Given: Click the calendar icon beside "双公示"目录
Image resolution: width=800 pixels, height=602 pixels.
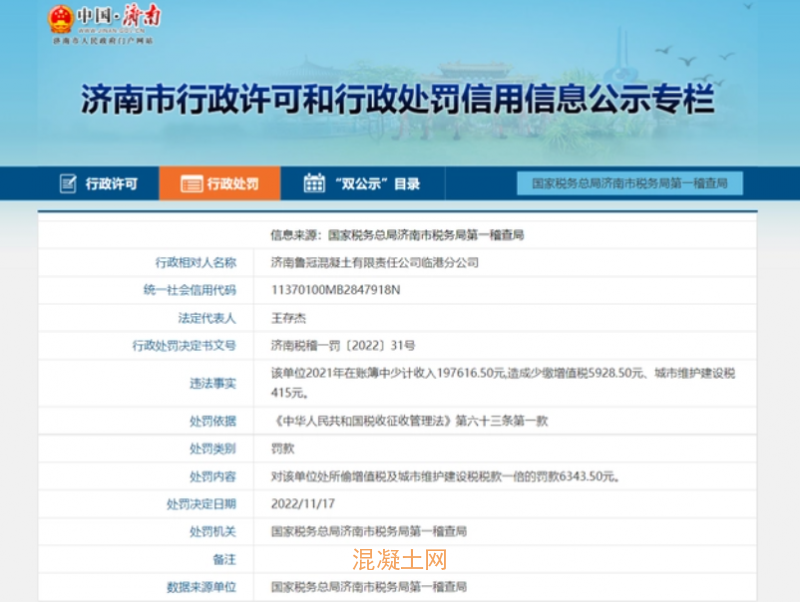Looking at the screenshot, I should coord(314,184).
